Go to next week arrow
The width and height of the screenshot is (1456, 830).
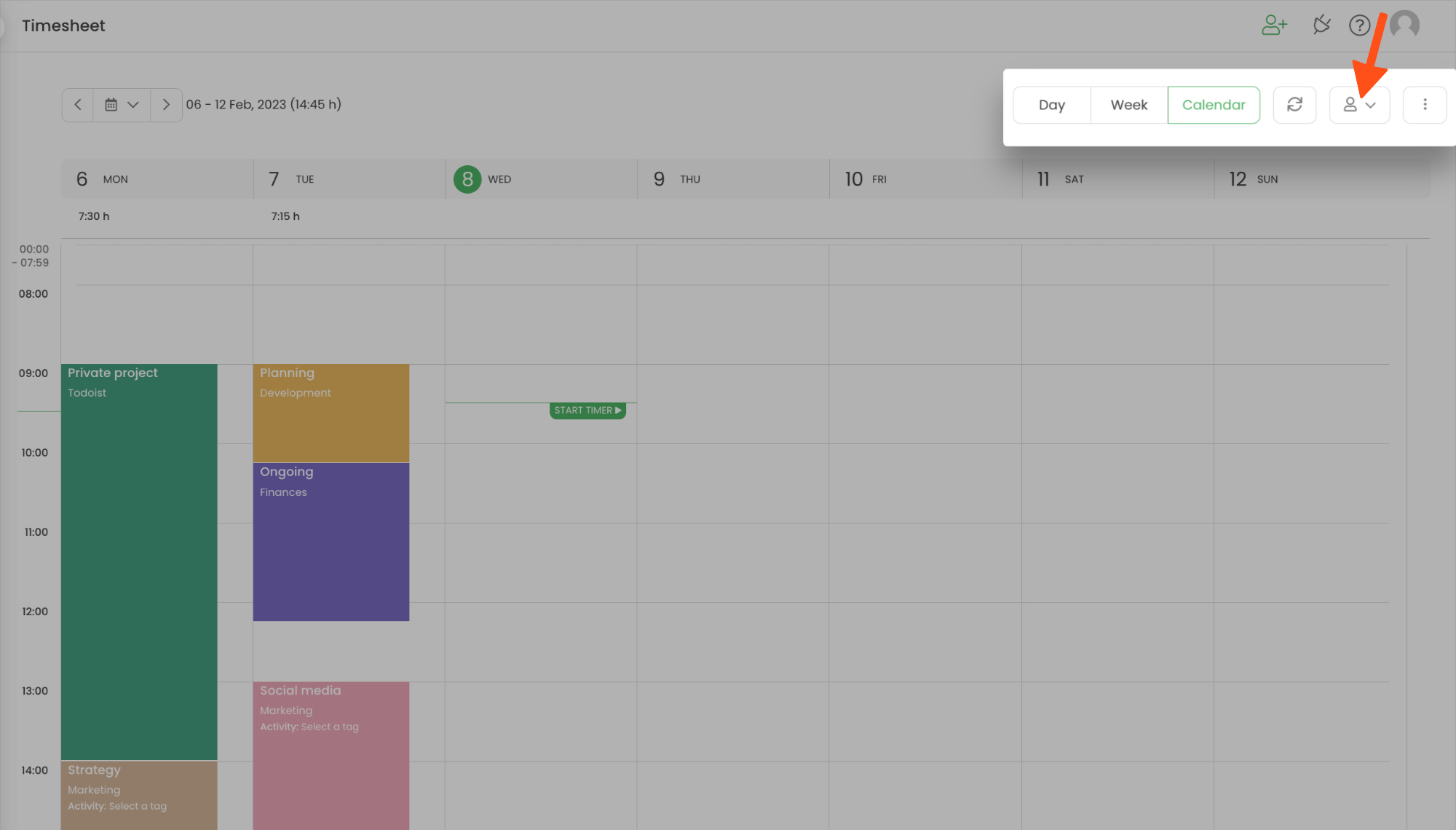[x=166, y=105]
